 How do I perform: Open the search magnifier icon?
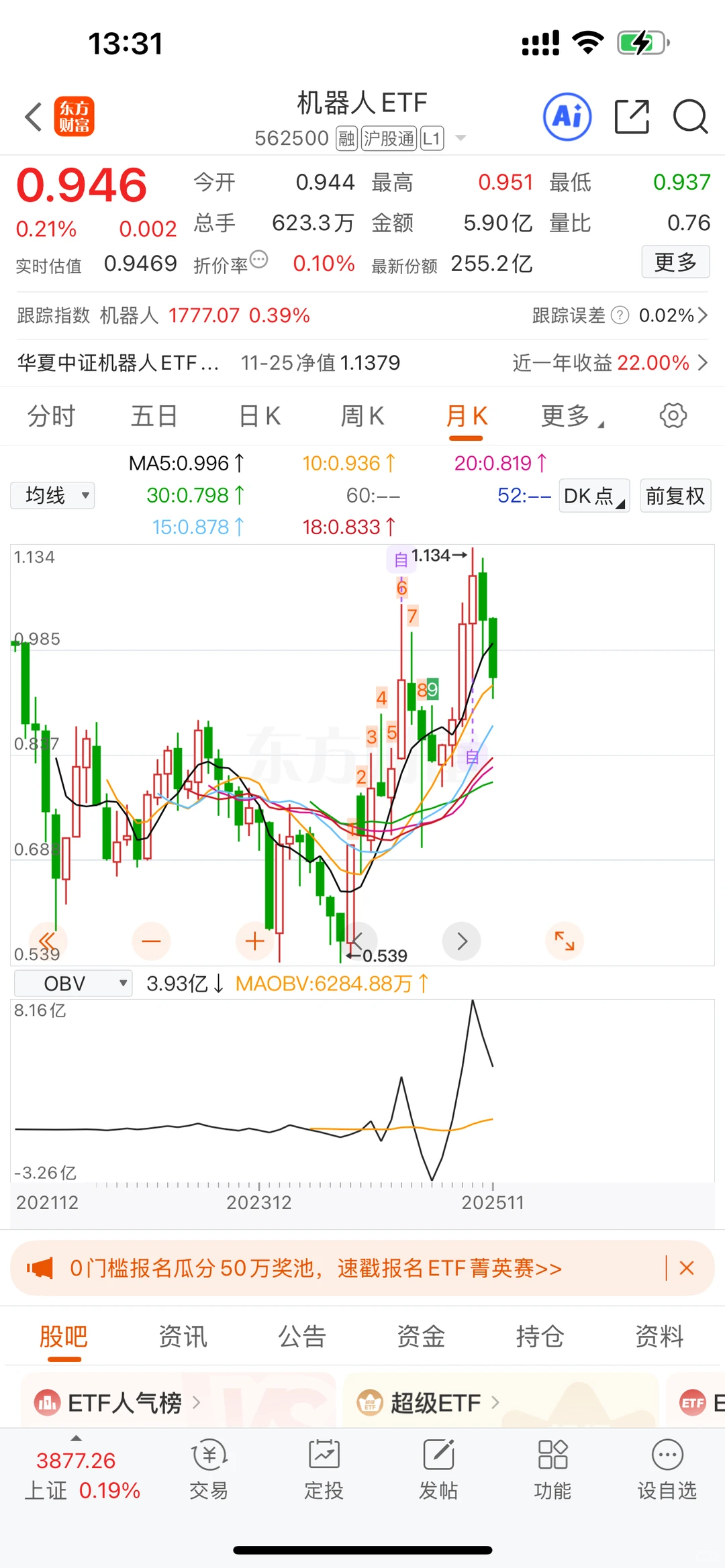pos(690,117)
